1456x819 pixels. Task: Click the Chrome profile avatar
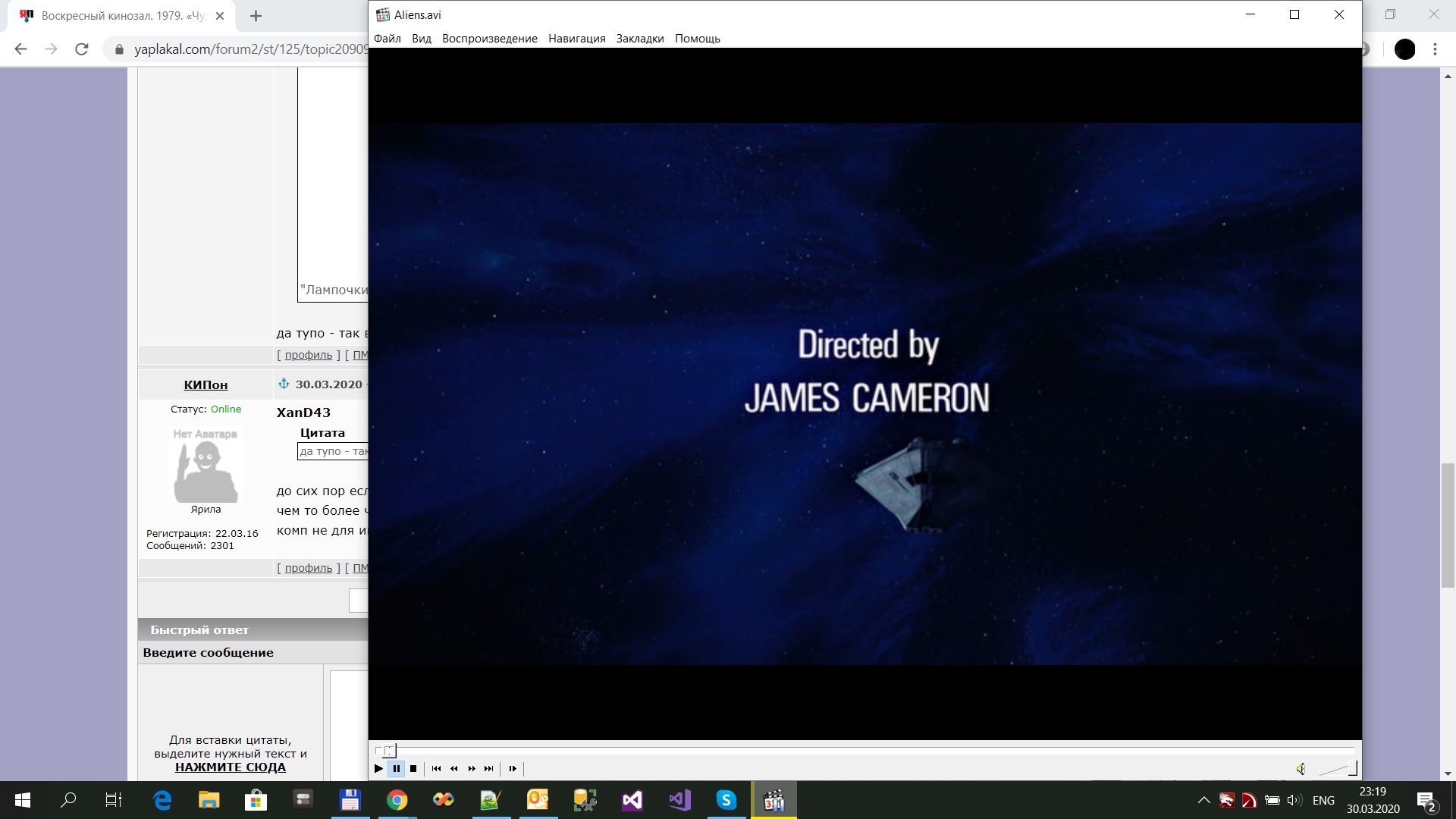tap(1405, 49)
